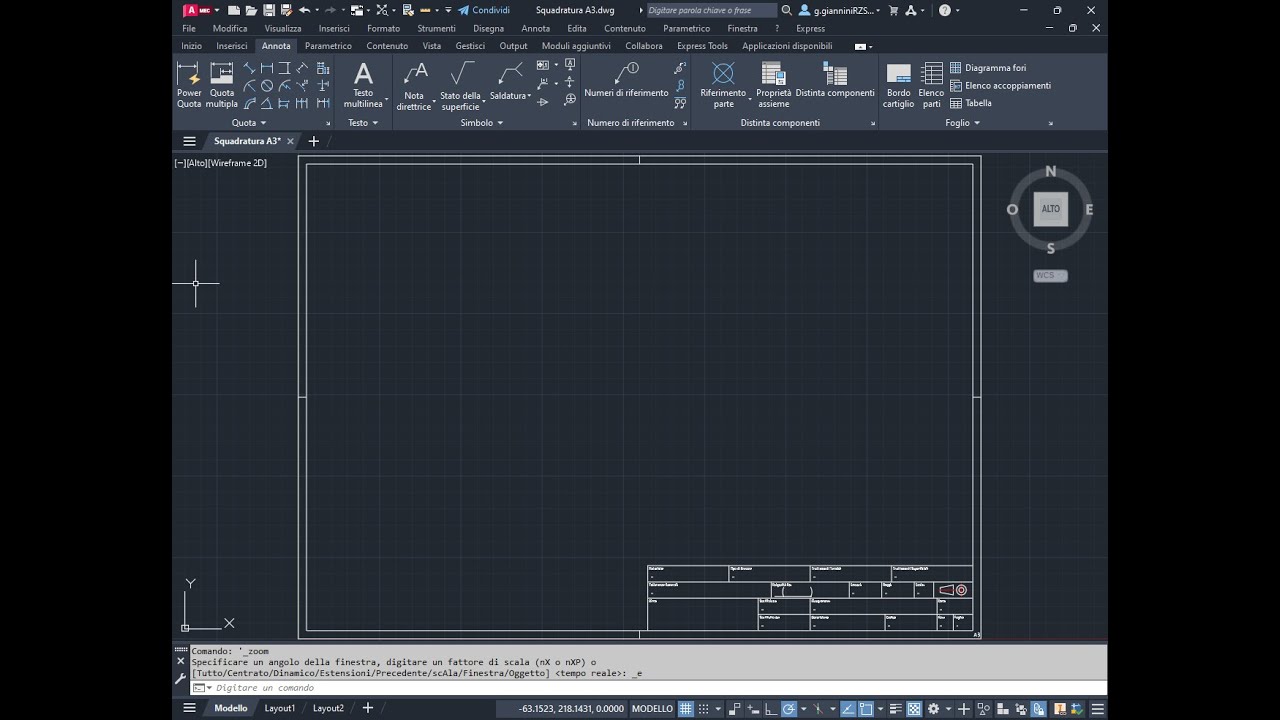Expand the Quota panel
The image size is (1280, 720).
(249, 123)
